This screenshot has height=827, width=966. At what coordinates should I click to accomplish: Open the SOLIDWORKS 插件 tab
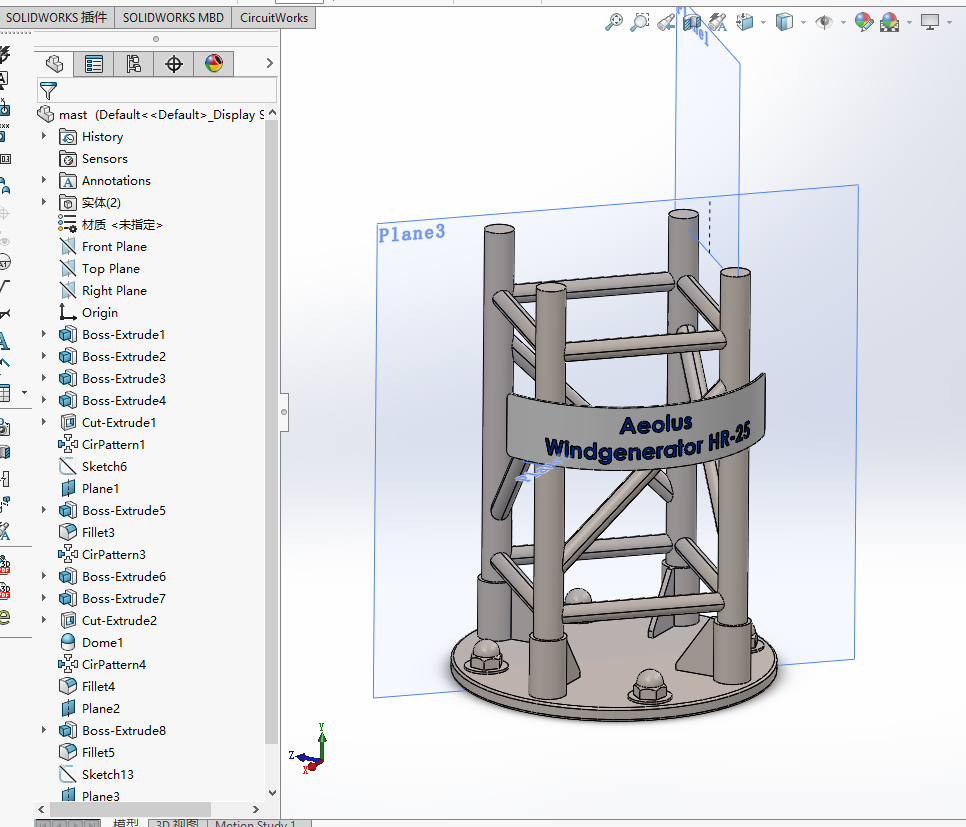pyautogui.click(x=57, y=17)
